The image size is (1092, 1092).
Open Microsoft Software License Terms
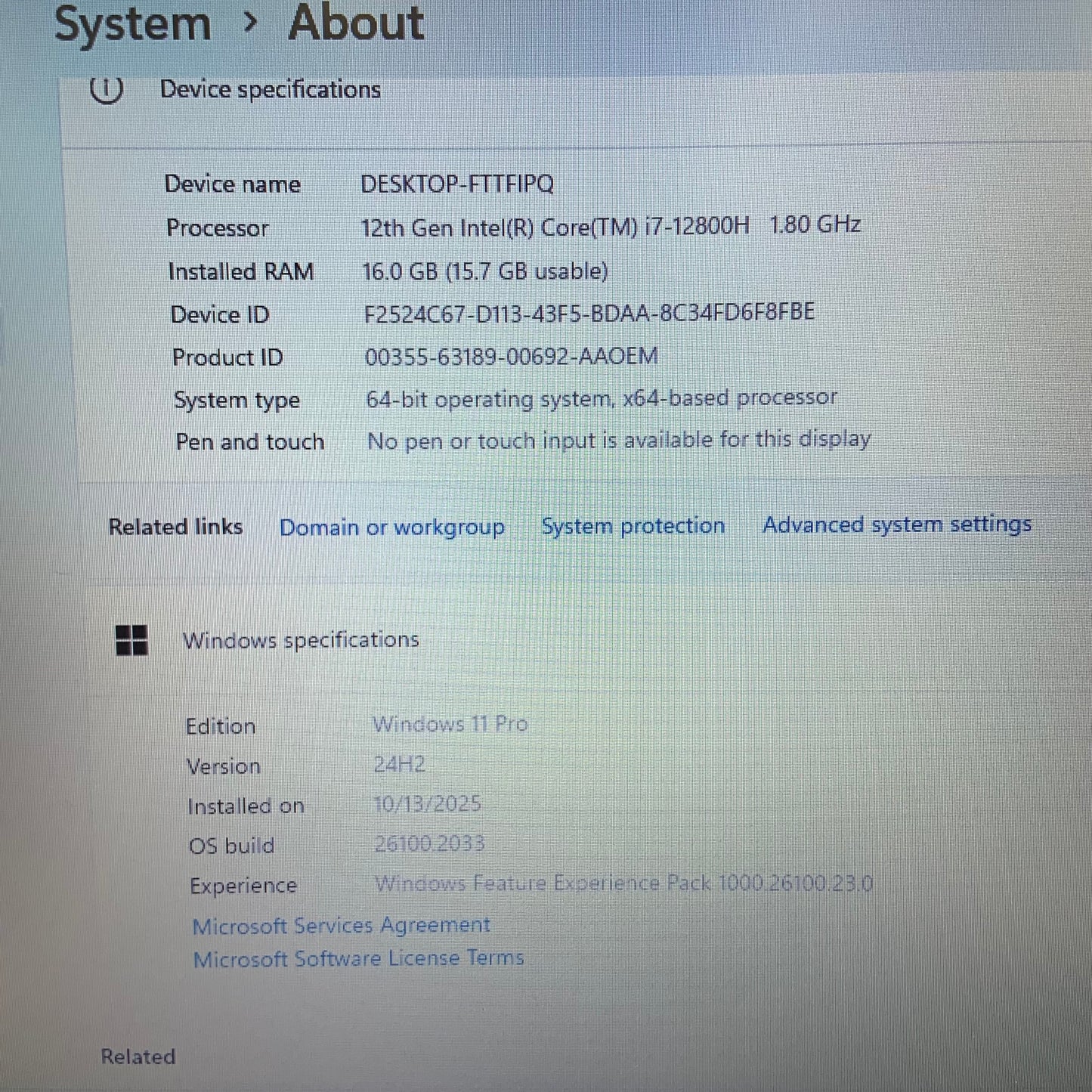point(359,957)
